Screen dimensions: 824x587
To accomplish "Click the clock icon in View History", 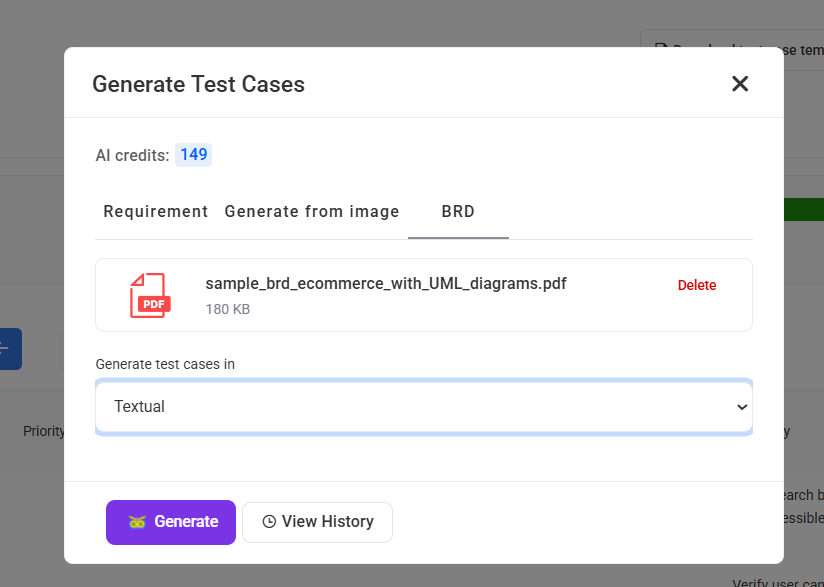I will (x=269, y=522).
